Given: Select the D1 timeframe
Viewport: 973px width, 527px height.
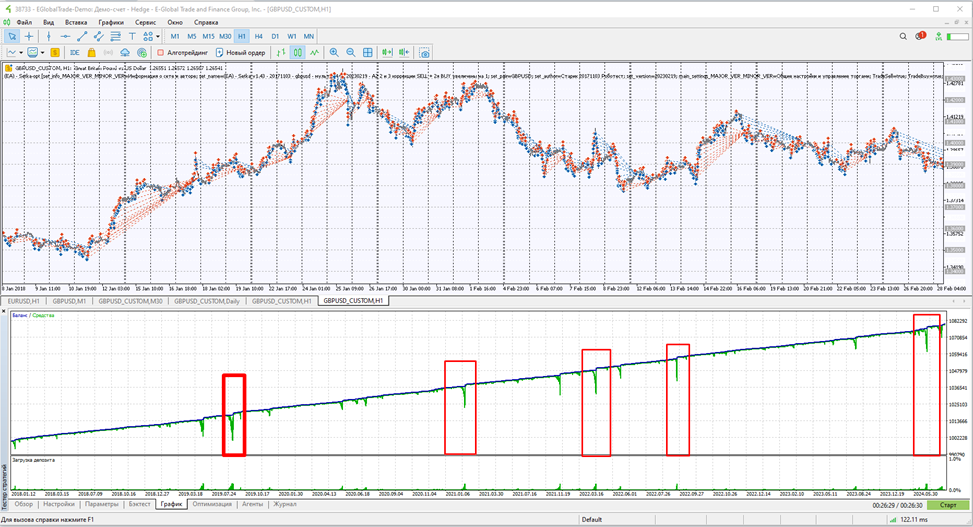Looking at the screenshot, I should (276, 37).
